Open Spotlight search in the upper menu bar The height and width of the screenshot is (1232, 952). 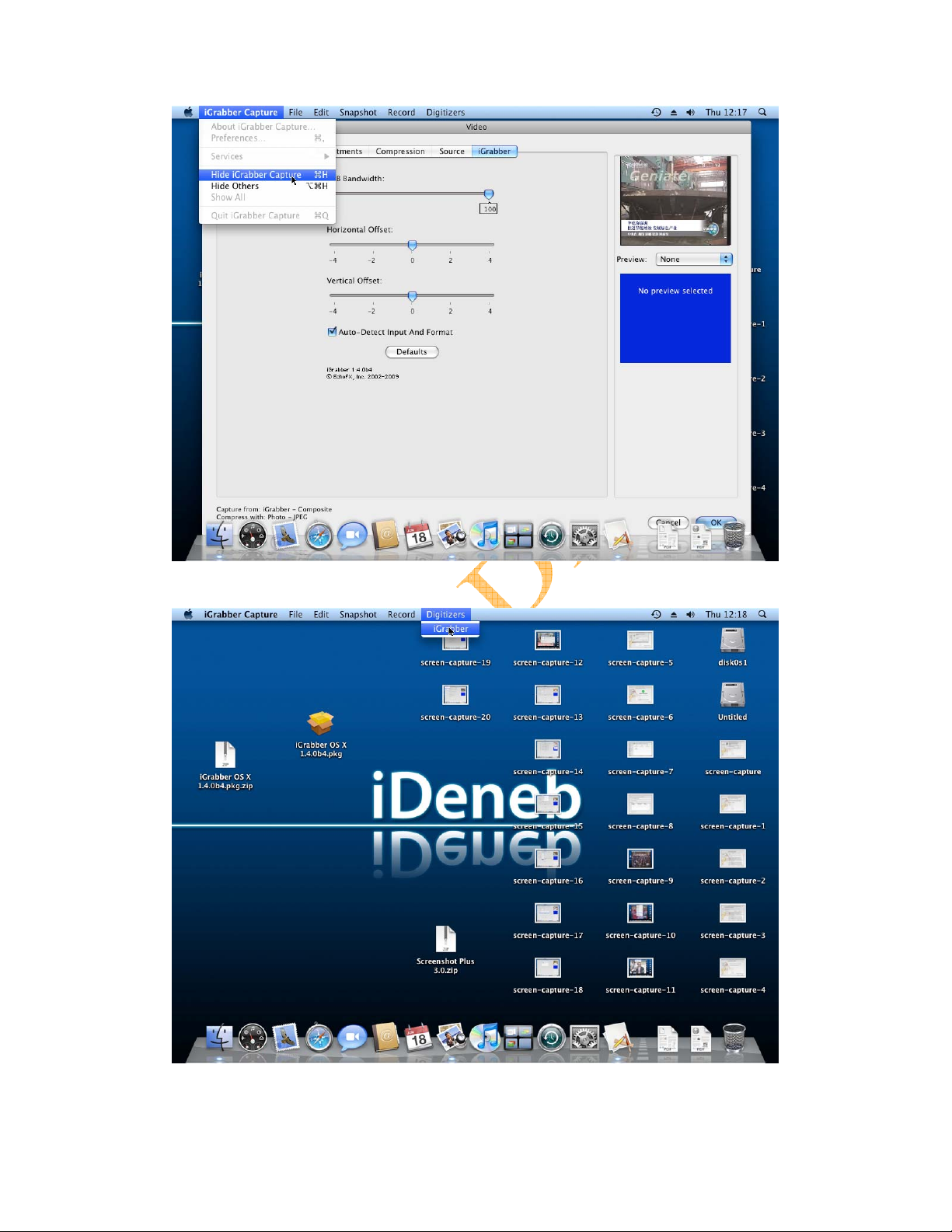coord(762,112)
